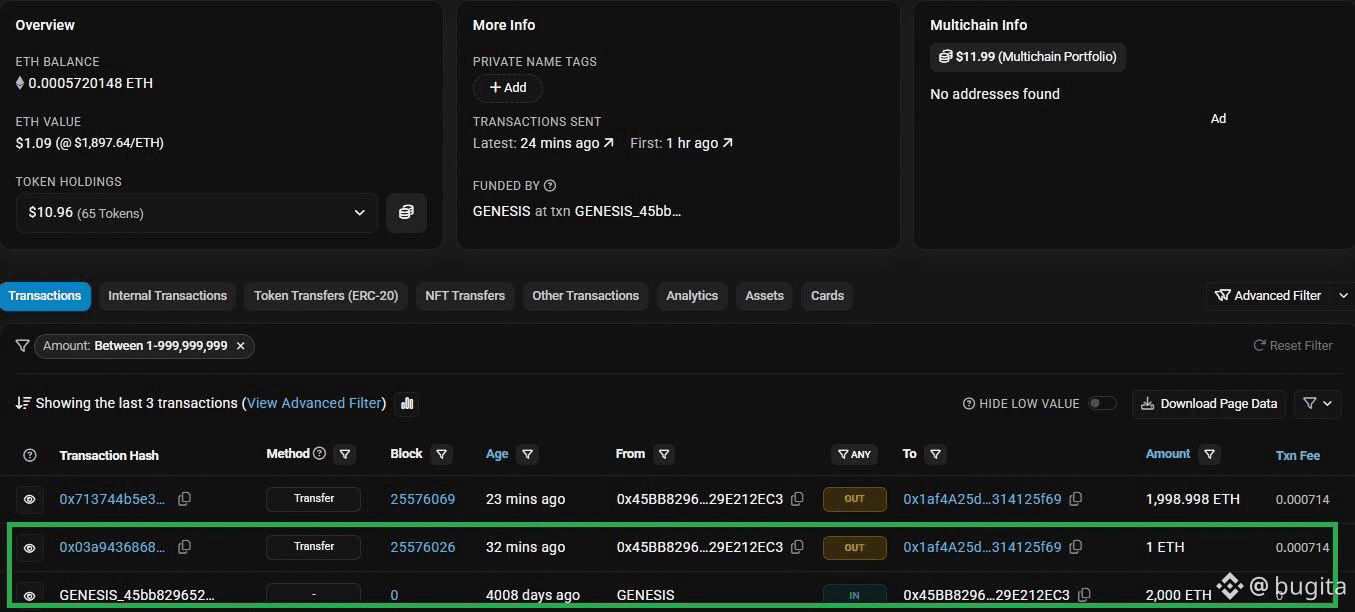The height and width of the screenshot is (612, 1355).
Task: Open the Block column filter
Action: [x=441, y=454]
